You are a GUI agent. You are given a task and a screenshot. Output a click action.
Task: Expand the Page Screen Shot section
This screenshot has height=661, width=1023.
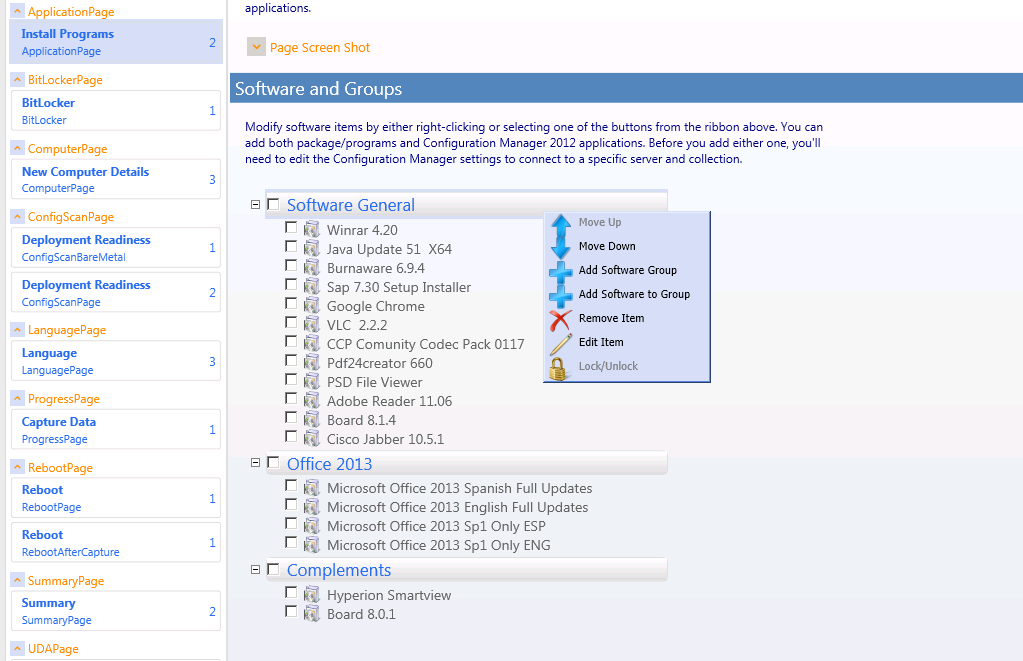[256, 47]
